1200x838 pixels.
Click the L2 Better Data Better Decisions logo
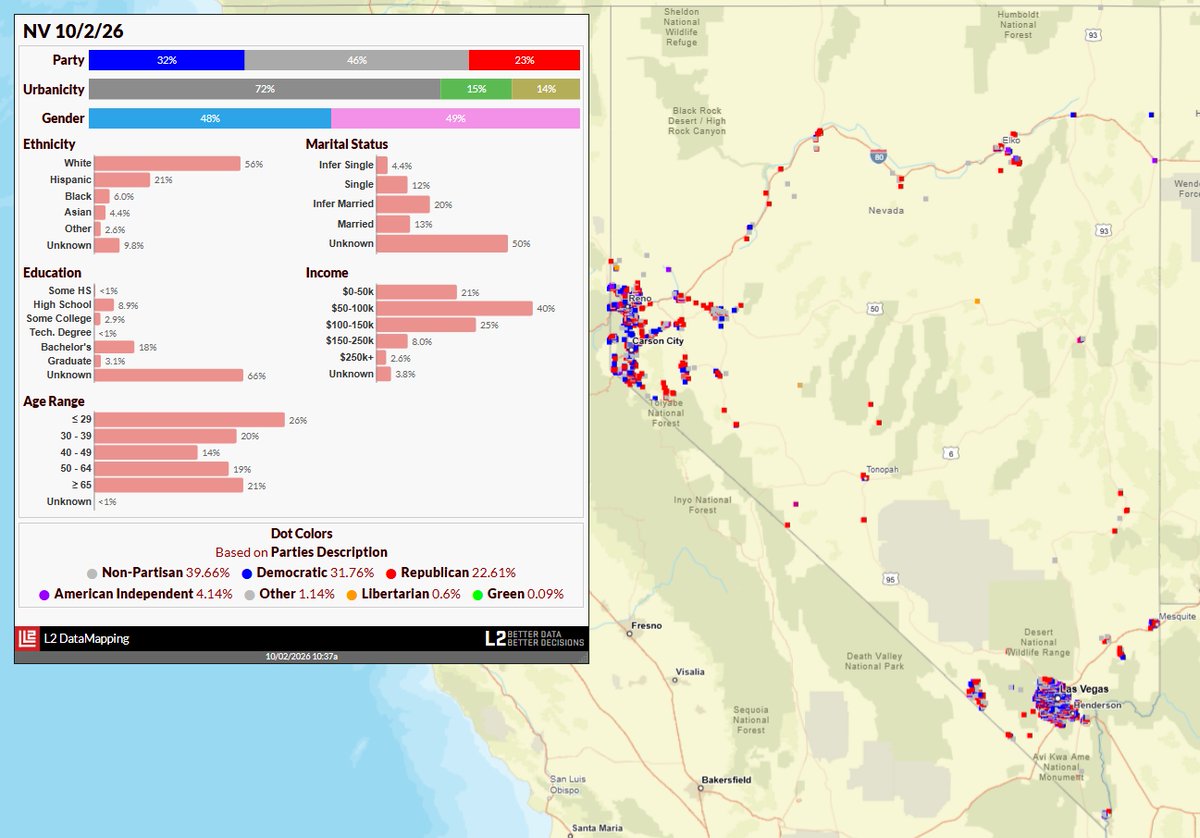coord(534,638)
